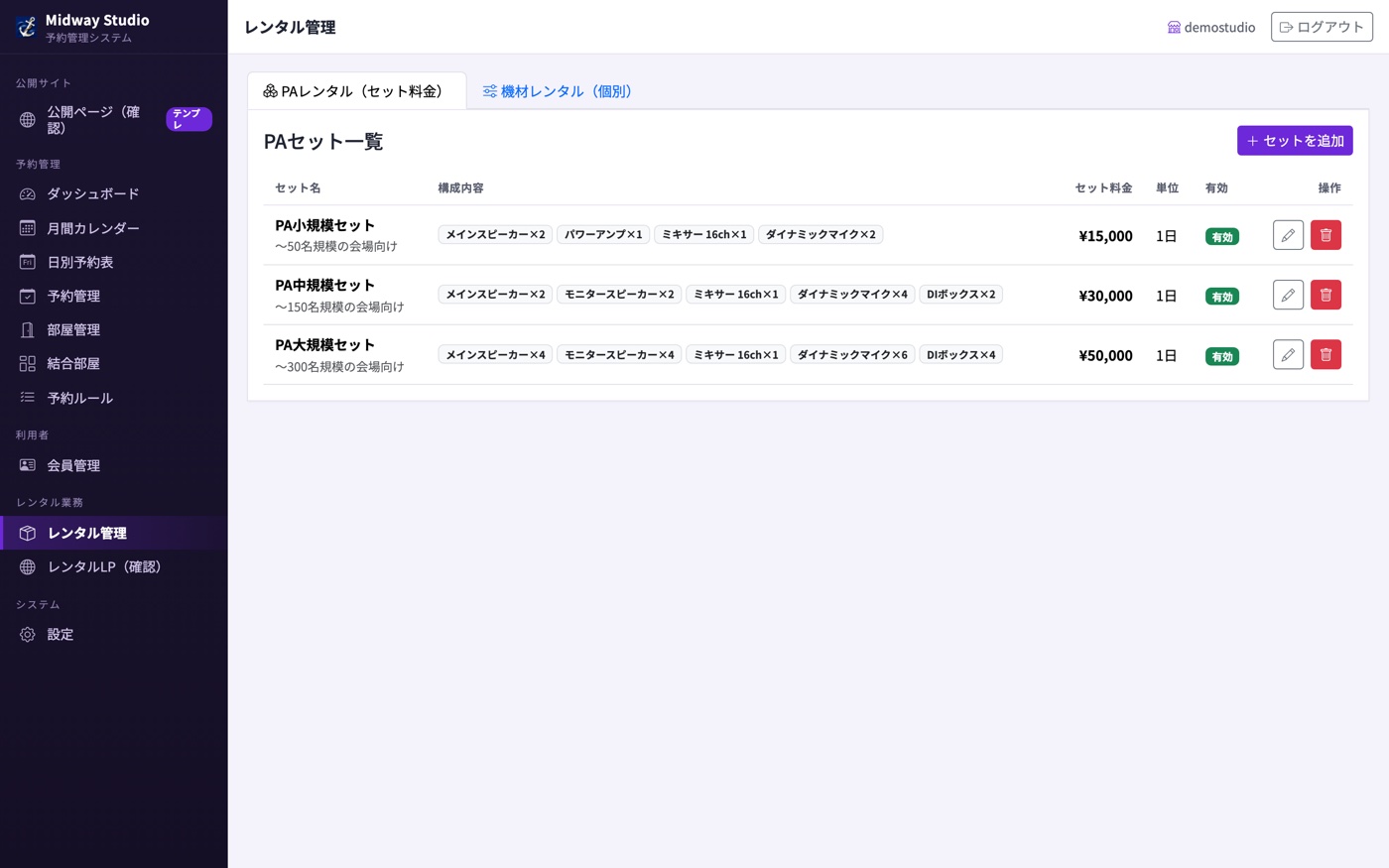Click the モニタースピーカー×2 component tag
The width and height of the screenshot is (1389, 868).
(619, 295)
